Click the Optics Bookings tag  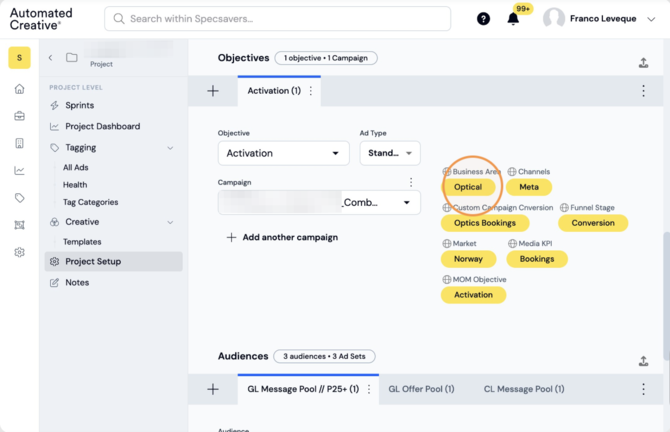[485, 223]
